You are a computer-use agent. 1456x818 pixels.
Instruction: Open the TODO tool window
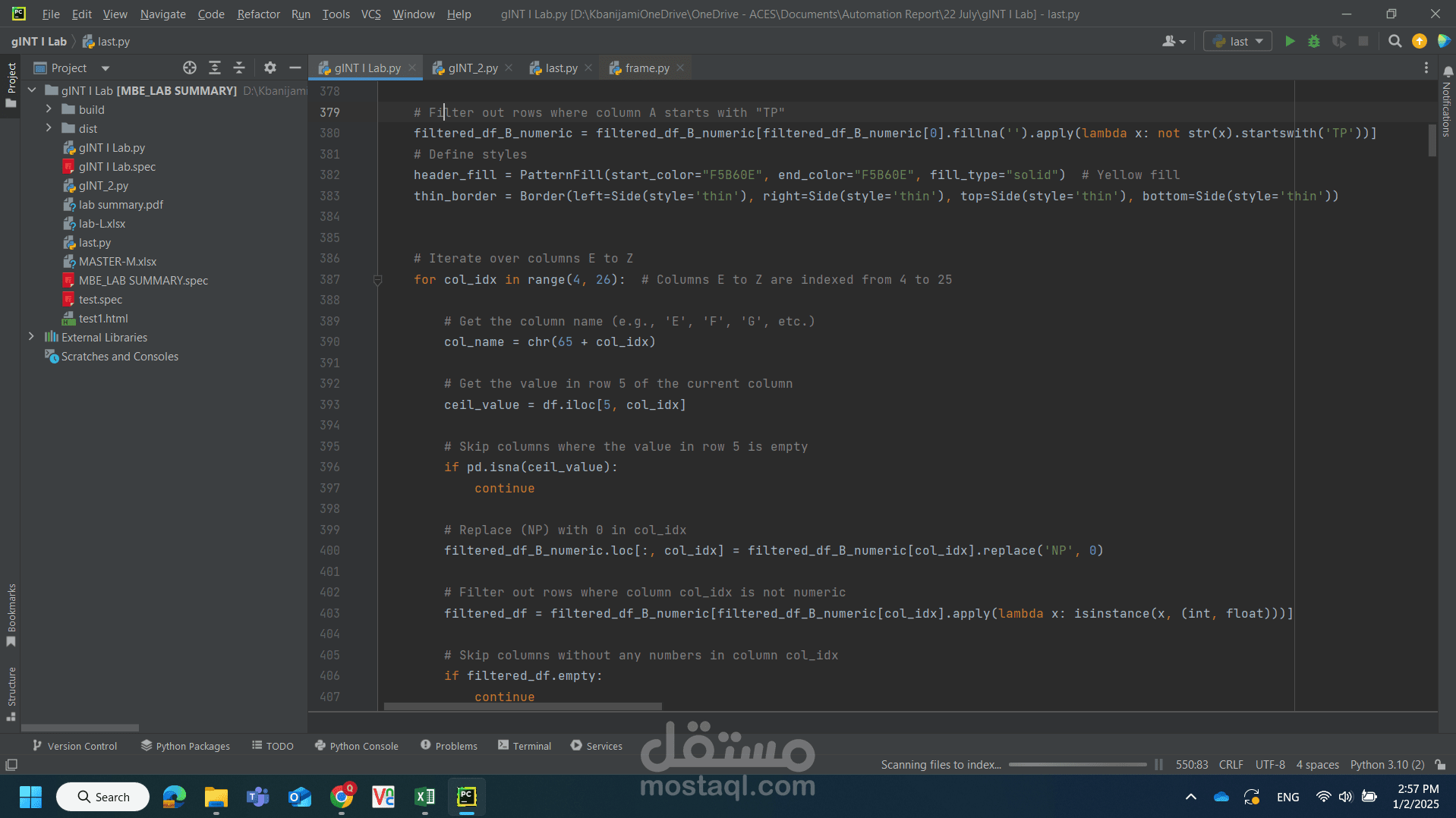pos(273,746)
